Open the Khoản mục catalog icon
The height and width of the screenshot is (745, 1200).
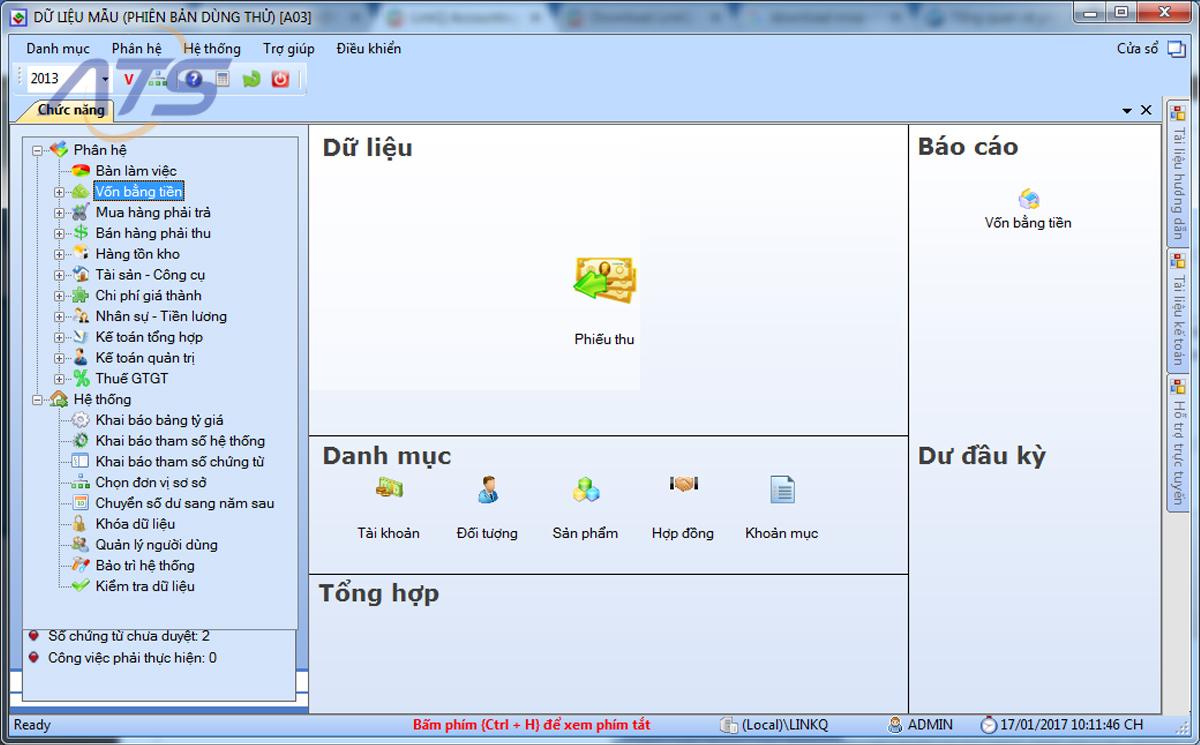coord(780,488)
